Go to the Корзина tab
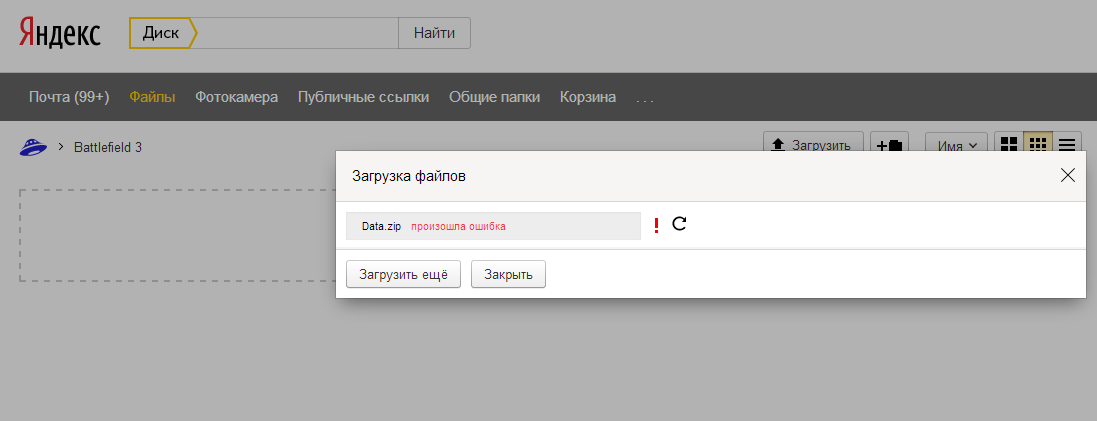Viewport: 1097px width, 421px height. click(588, 97)
